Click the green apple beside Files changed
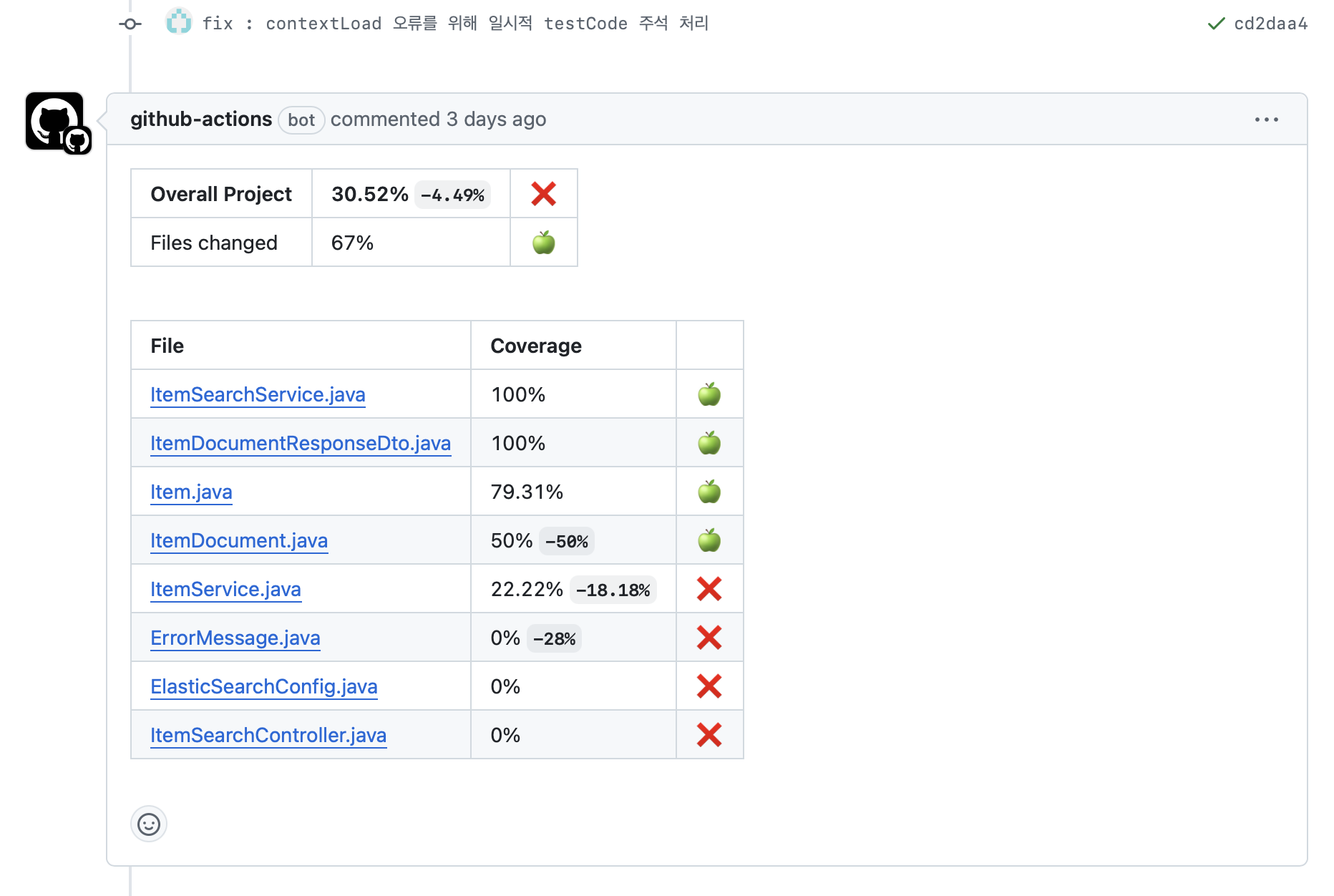This screenshot has height=896, width=1334. coord(544,243)
